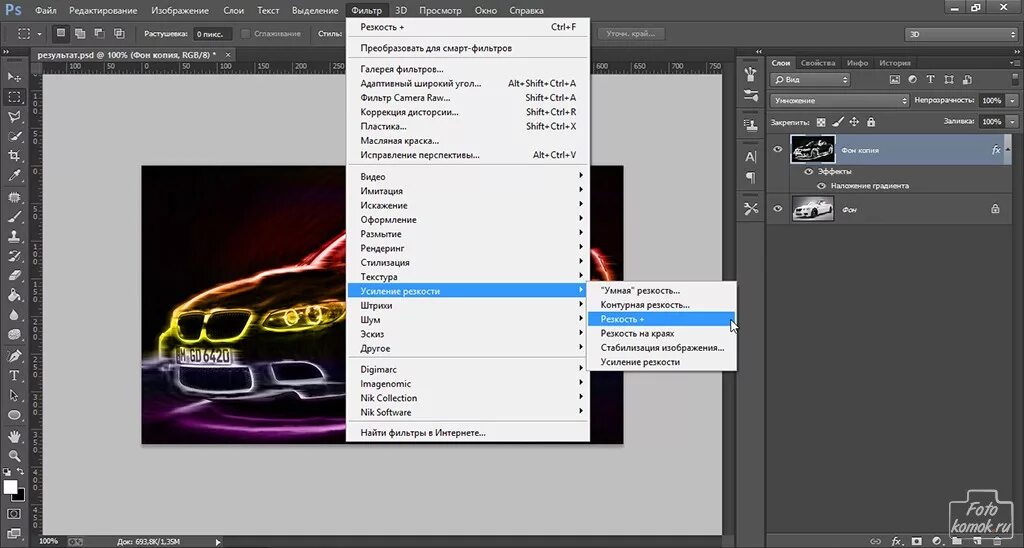Select the Spot Healing Brush tool
This screenshot has width=1024, height=548.
(x=14, y=197)
